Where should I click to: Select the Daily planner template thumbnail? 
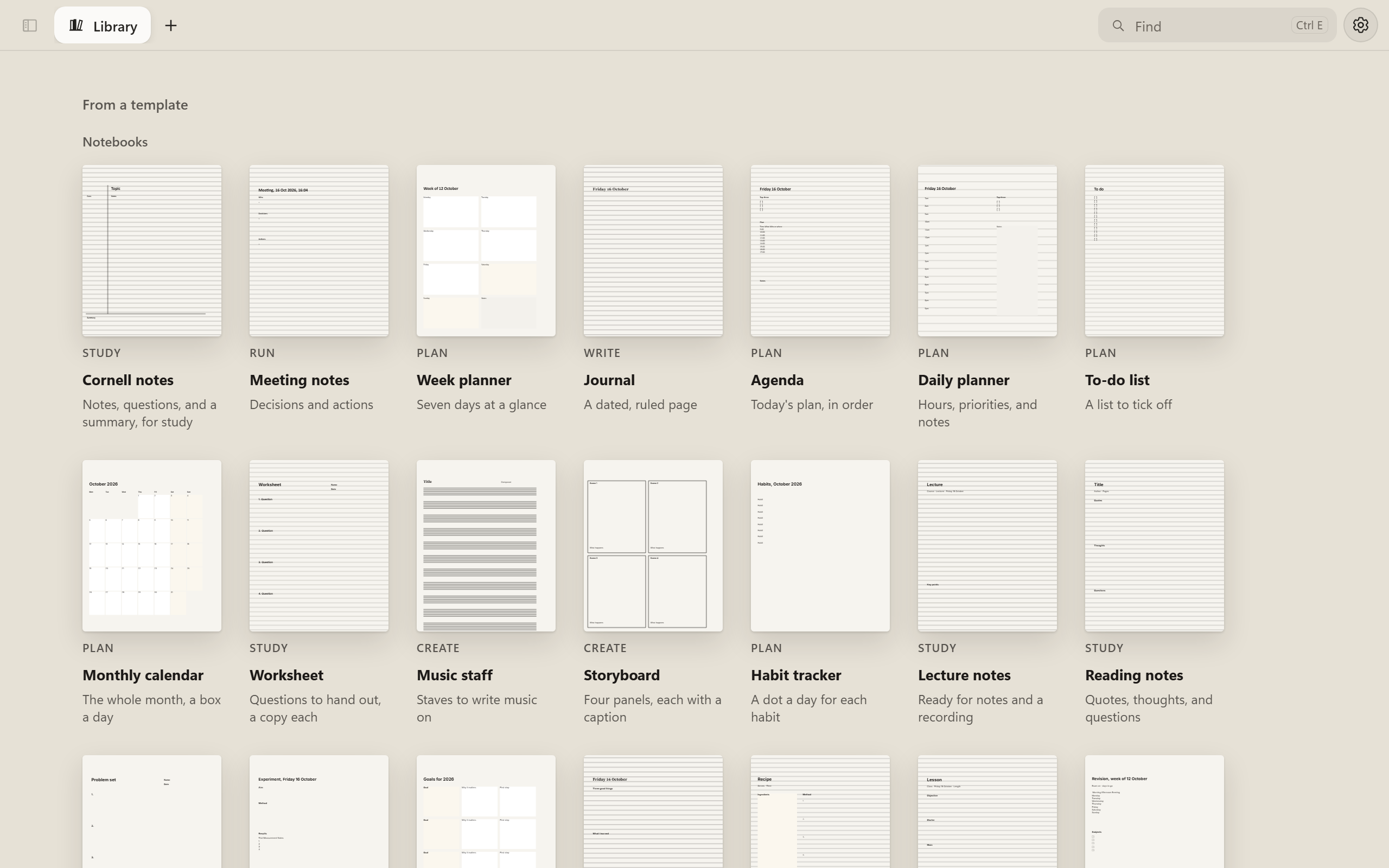[x=987, y=251]
